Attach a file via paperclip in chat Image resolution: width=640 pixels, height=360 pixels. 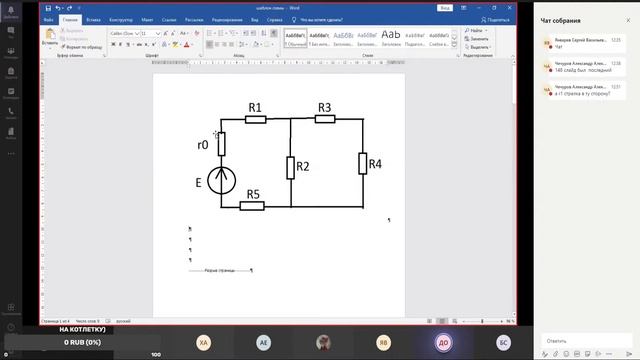[x=556, y=354]
